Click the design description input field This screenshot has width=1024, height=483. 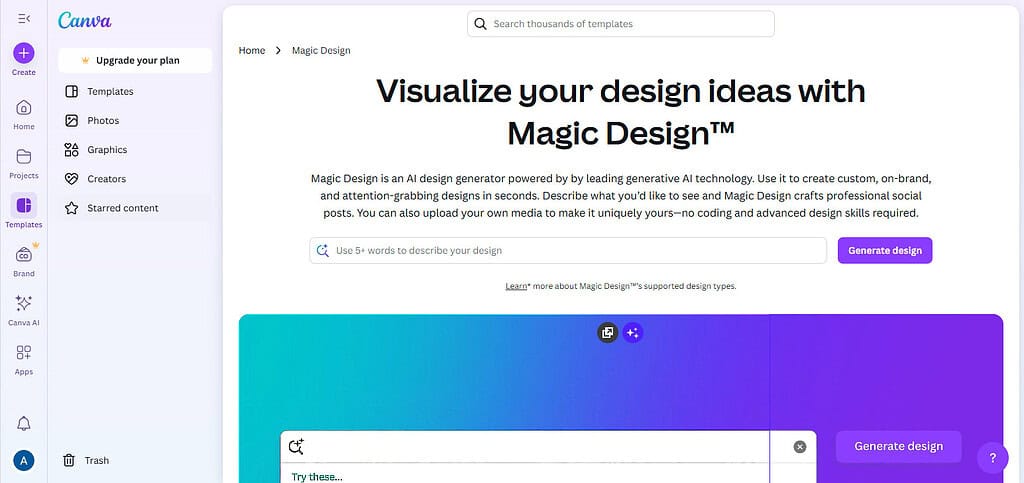click(x=568, y=251)
